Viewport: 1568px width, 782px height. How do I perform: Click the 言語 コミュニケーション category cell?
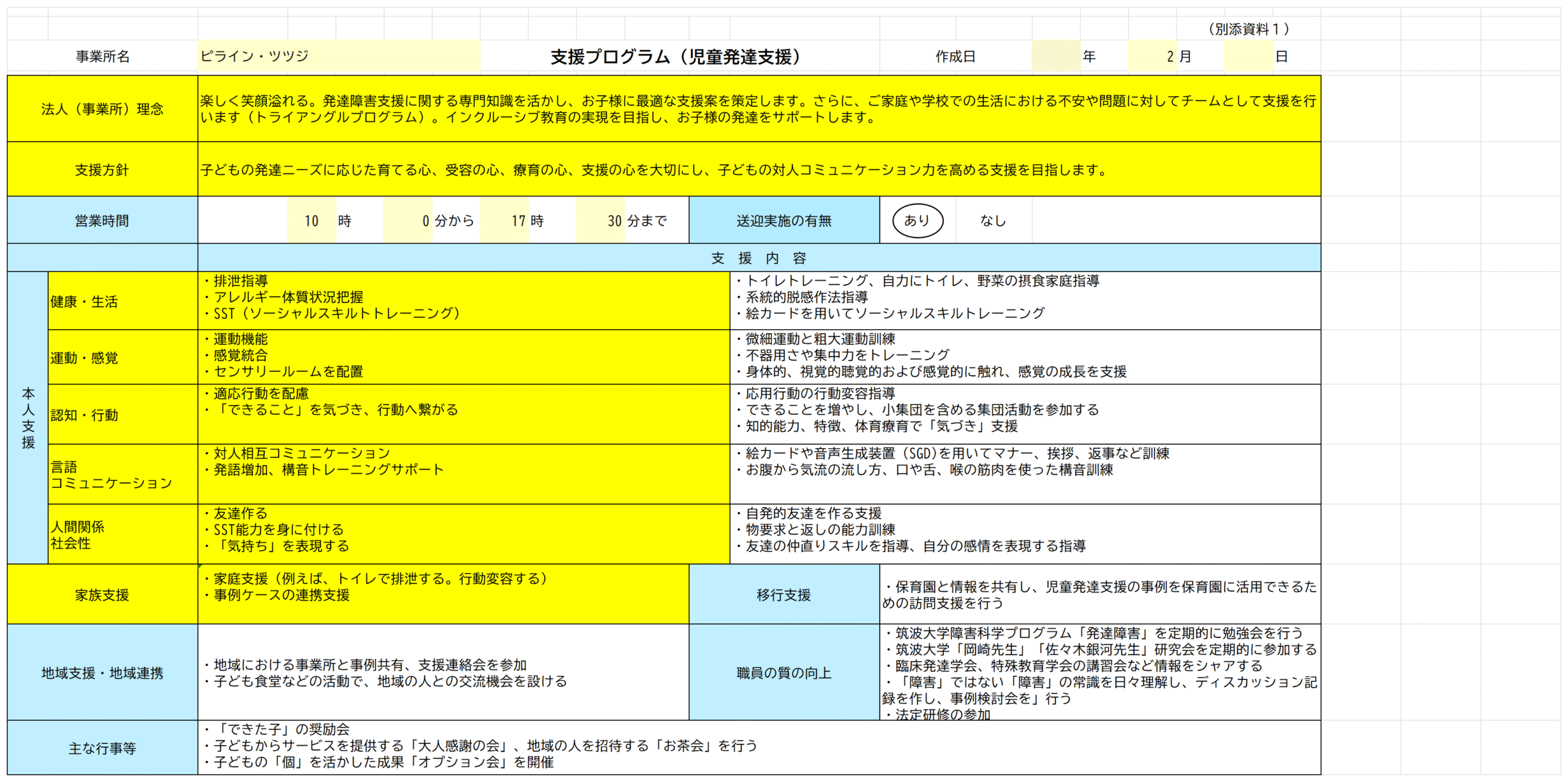[x=123, y=474]
